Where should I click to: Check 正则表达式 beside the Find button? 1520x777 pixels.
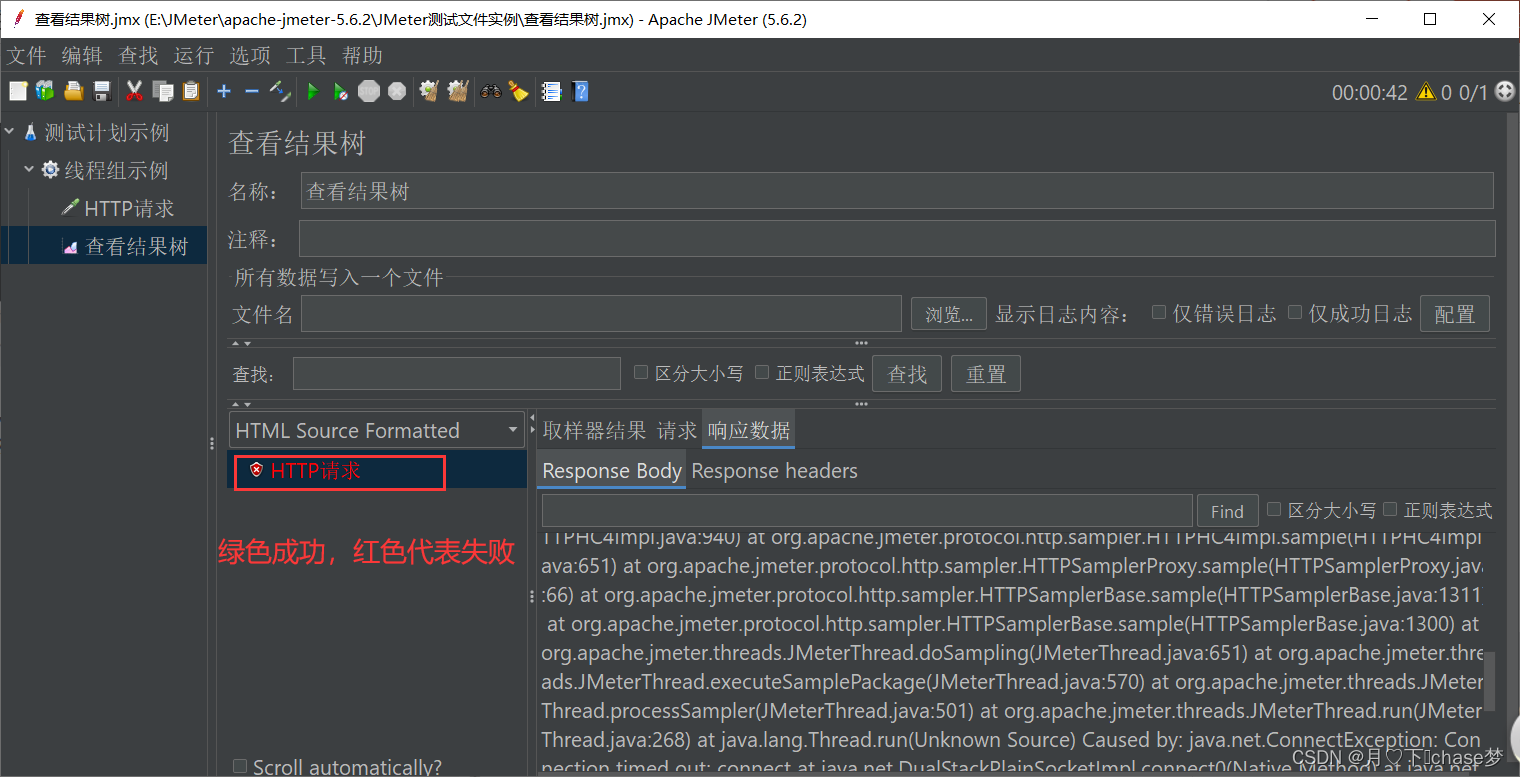click(1390, 509)
